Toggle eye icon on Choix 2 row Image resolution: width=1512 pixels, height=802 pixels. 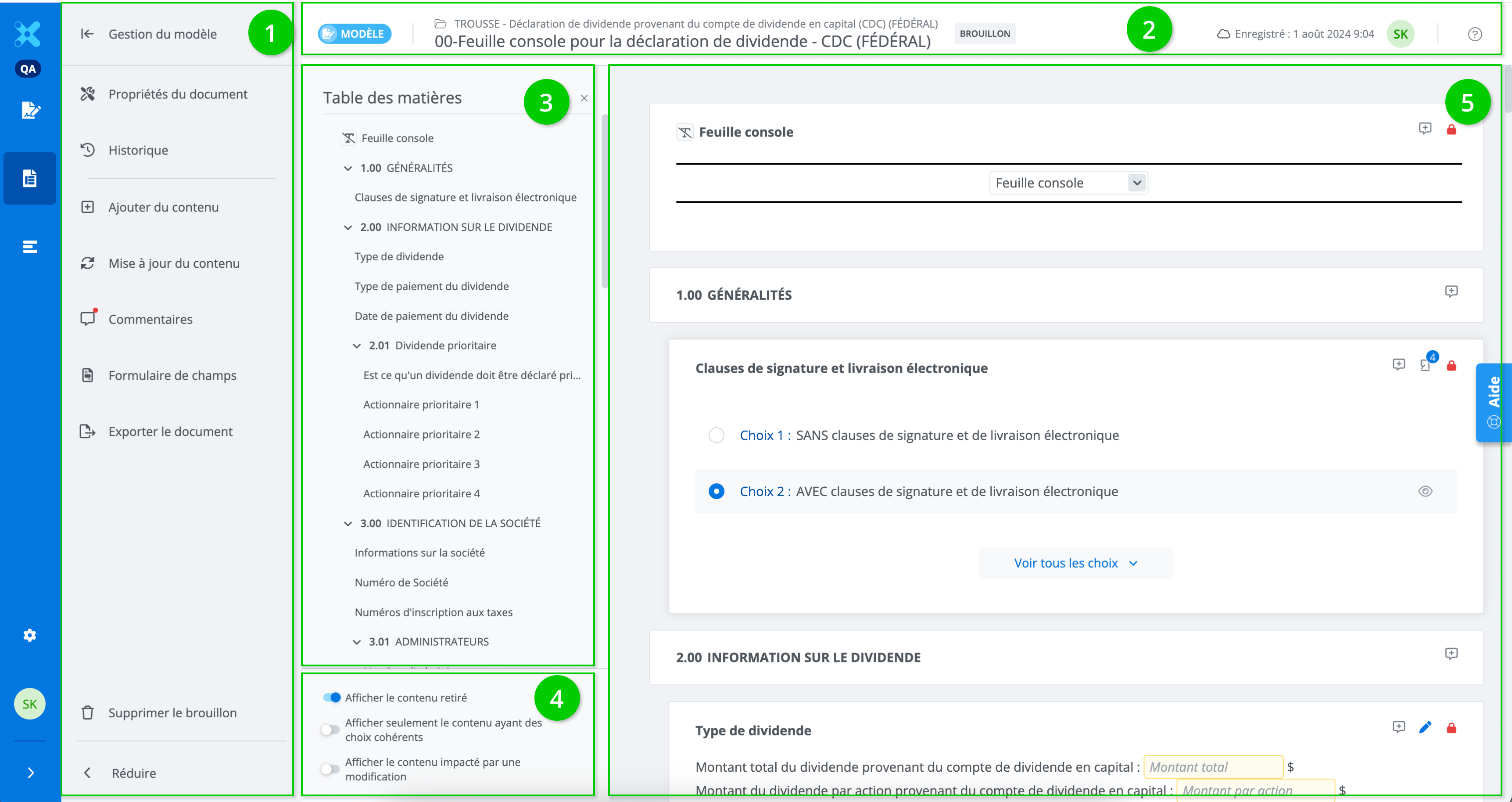coord(1425,491)
